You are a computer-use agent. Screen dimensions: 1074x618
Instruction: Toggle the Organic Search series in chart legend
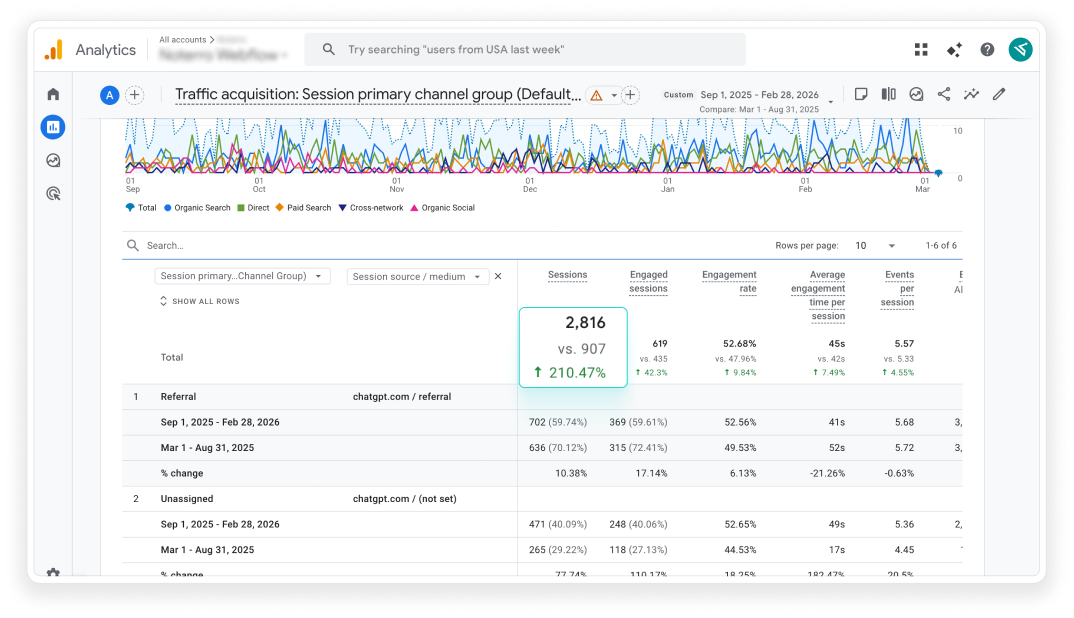pyautogui.click(x=201, y=208)
